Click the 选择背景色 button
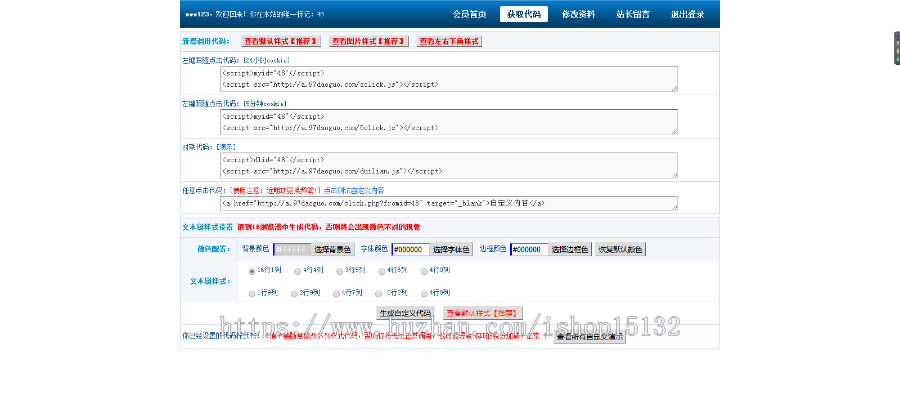Screen dimensions: 900x415 [x=333, y=250]
